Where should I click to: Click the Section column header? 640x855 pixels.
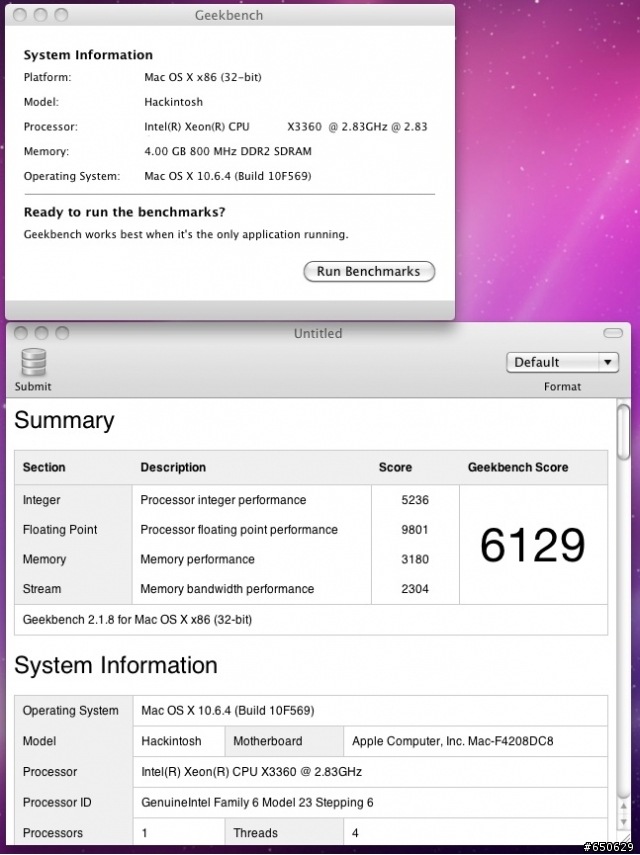44,467
